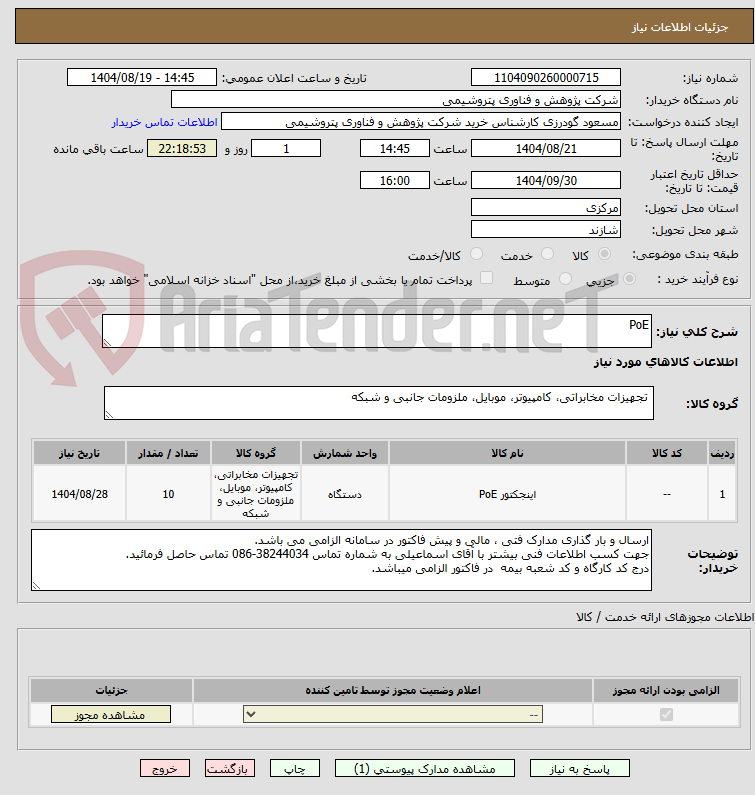Open اطلاعات تماس خریدار link
Viewport: 755px width, 795px height.
[x=164, y=122]
